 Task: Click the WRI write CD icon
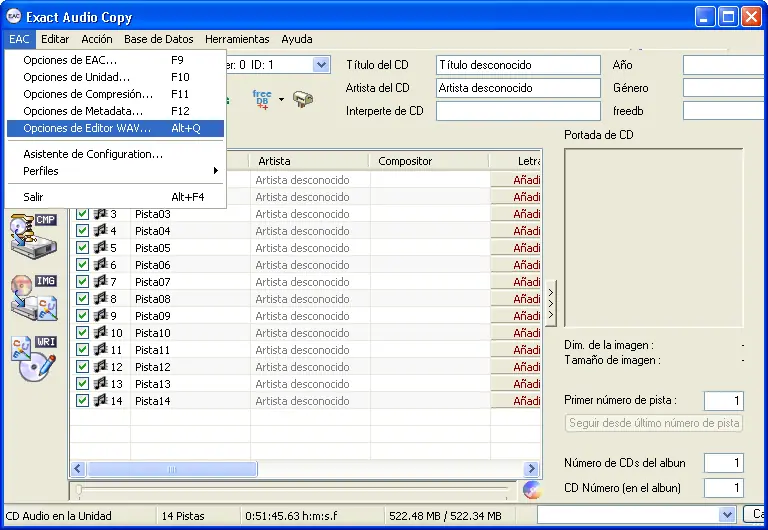pos(33,358)
